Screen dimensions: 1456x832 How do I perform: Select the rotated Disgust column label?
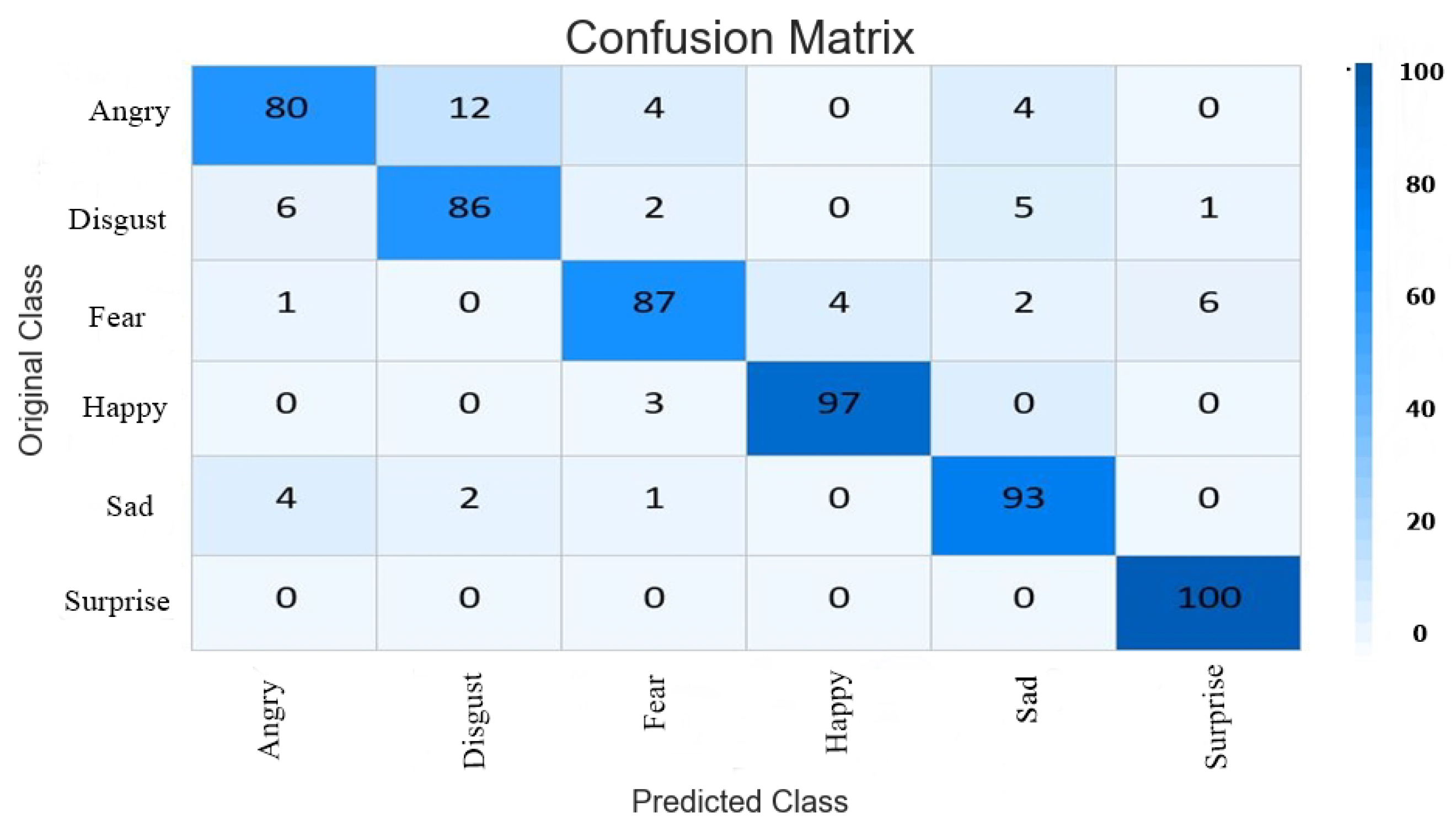474,720
